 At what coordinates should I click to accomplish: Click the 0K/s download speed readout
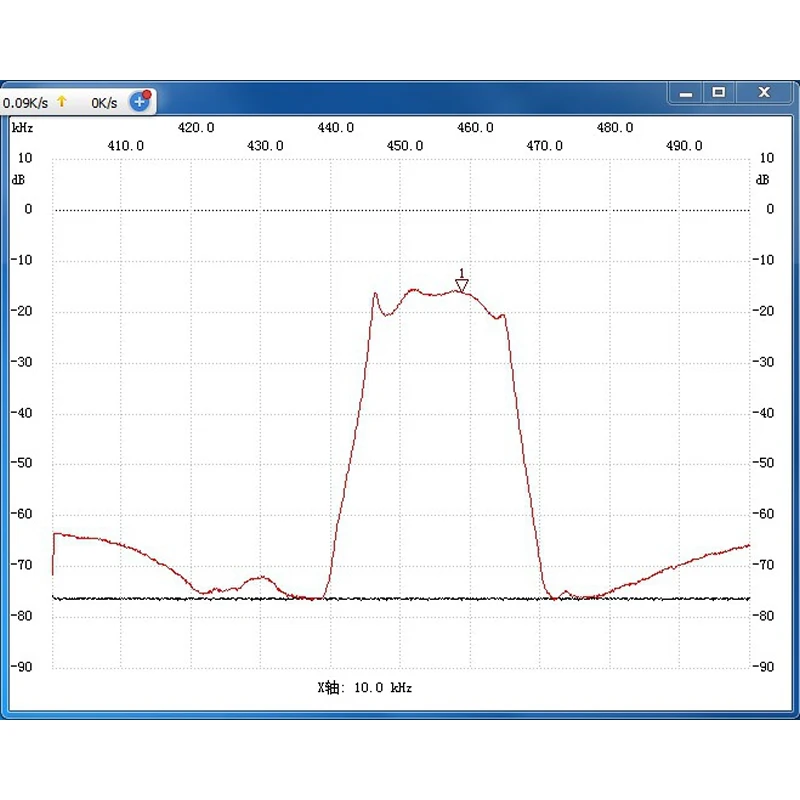point(104,103)
